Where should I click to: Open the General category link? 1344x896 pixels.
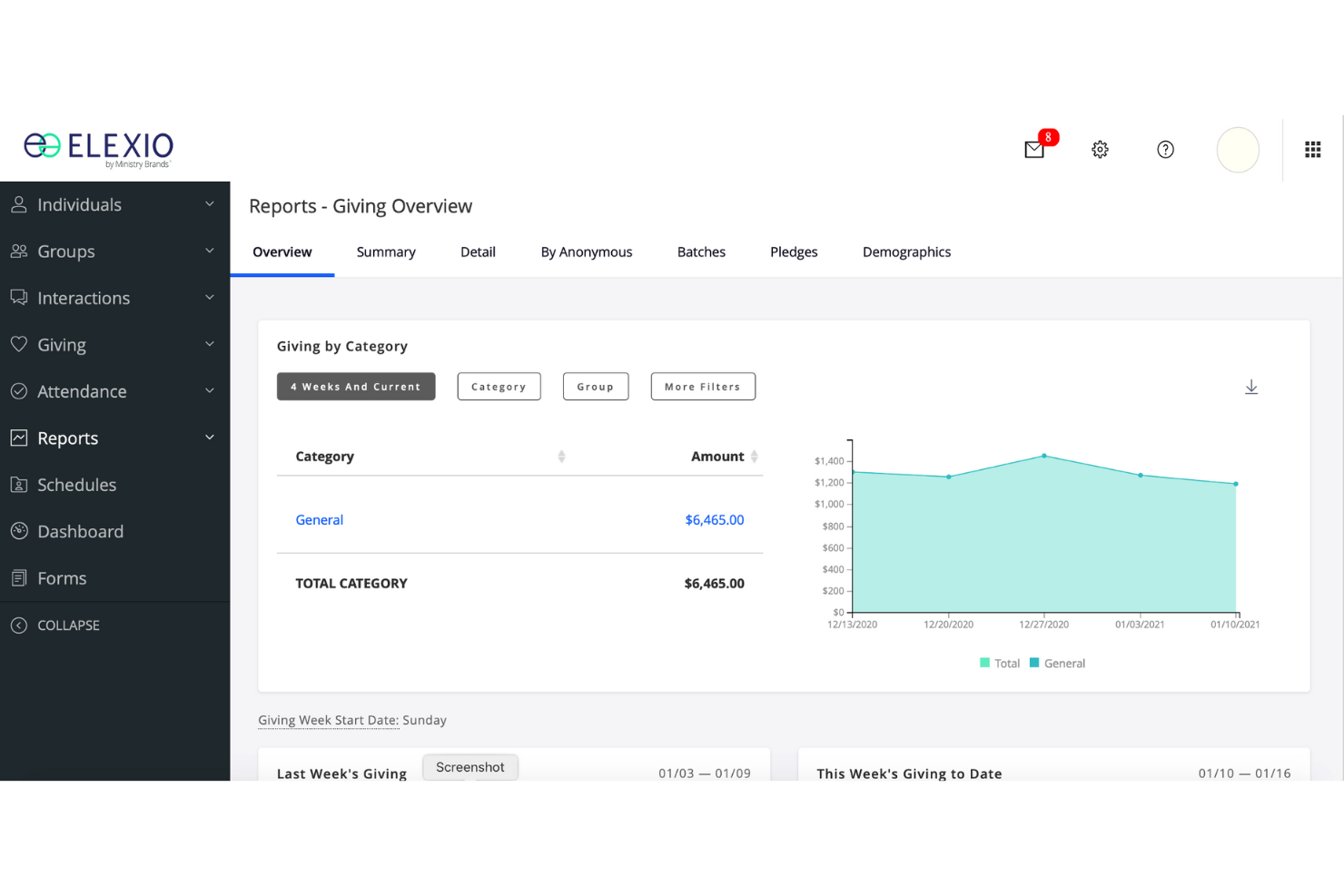tap(320, 520)
